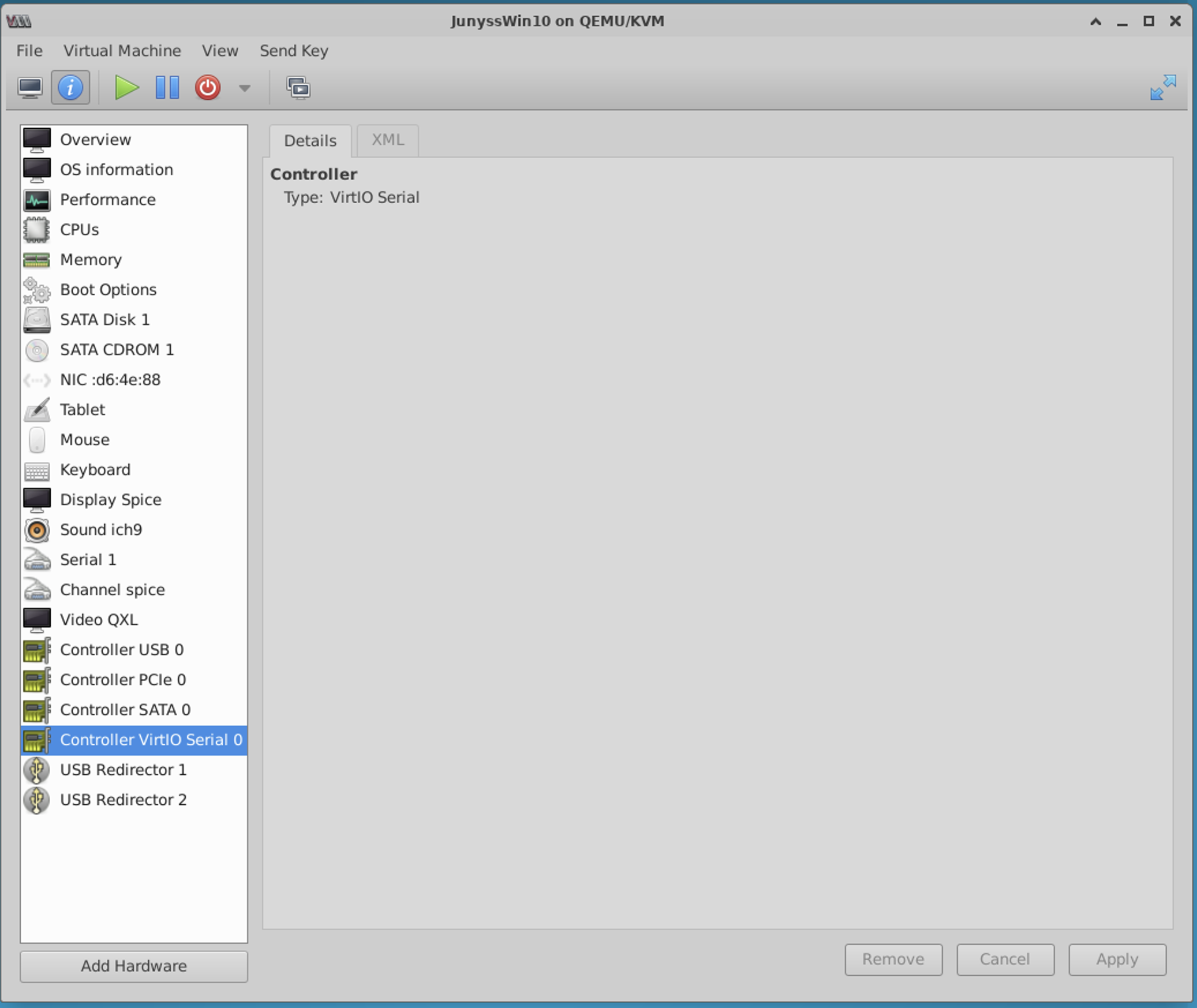Pause the virtual machine
Image resolution: width=1197 pixels, height=1008 pixels.
(167, 88)
